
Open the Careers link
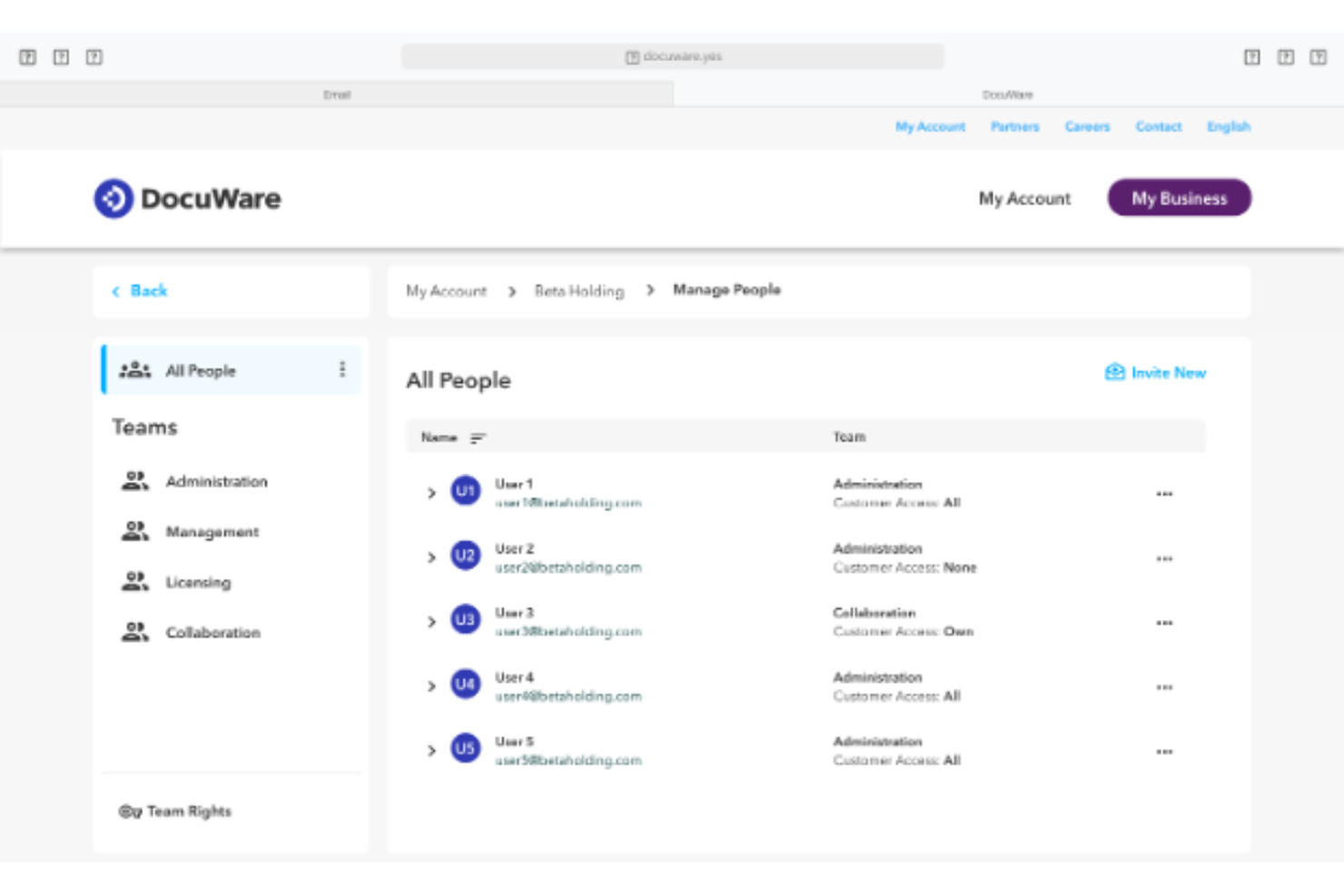(x=1087, y=126)
